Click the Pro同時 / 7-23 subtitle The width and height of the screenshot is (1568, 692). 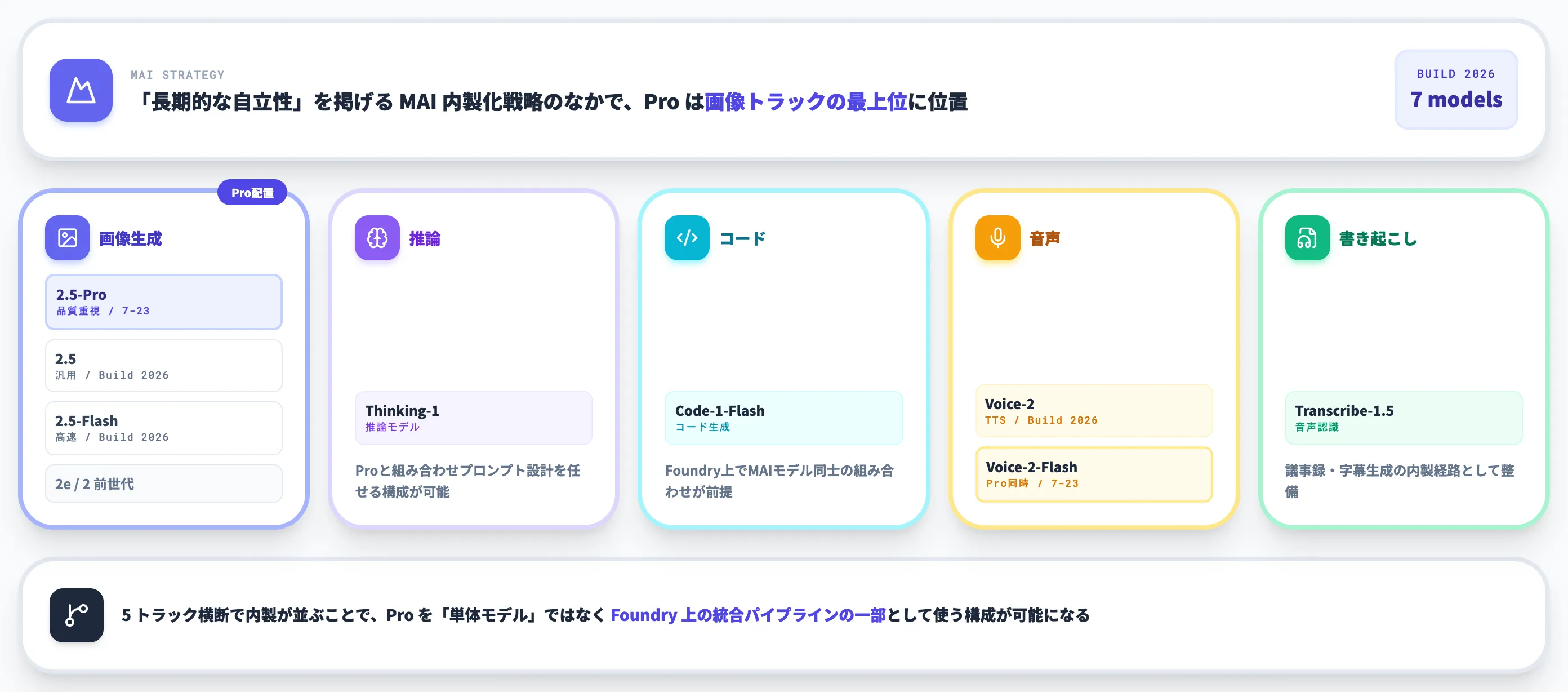pyautogui.click(x=1032, y=483)
